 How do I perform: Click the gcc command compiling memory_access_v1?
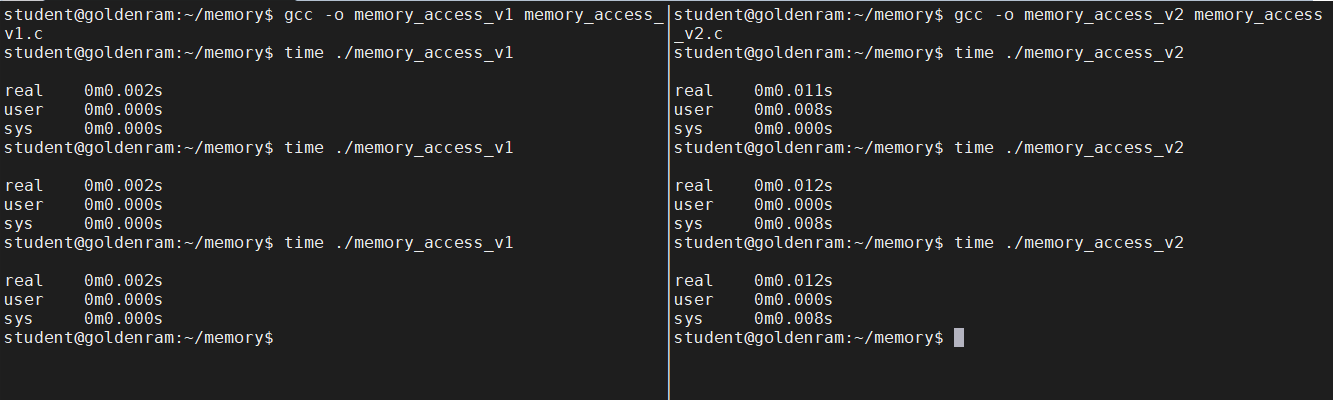tap(472, 15)
